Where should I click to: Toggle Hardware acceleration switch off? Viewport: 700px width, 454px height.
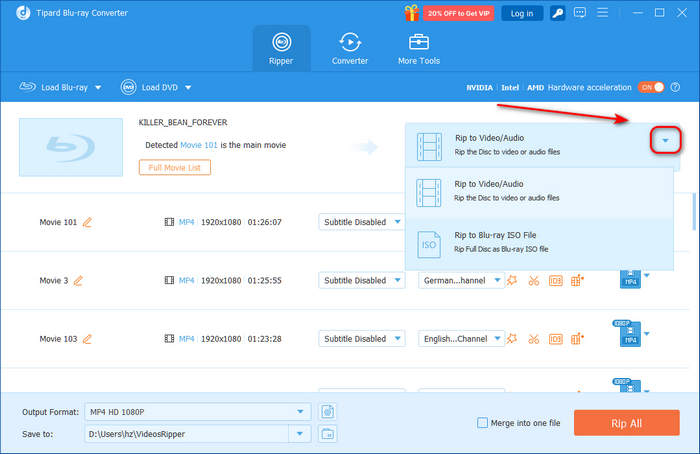point(651,87)
